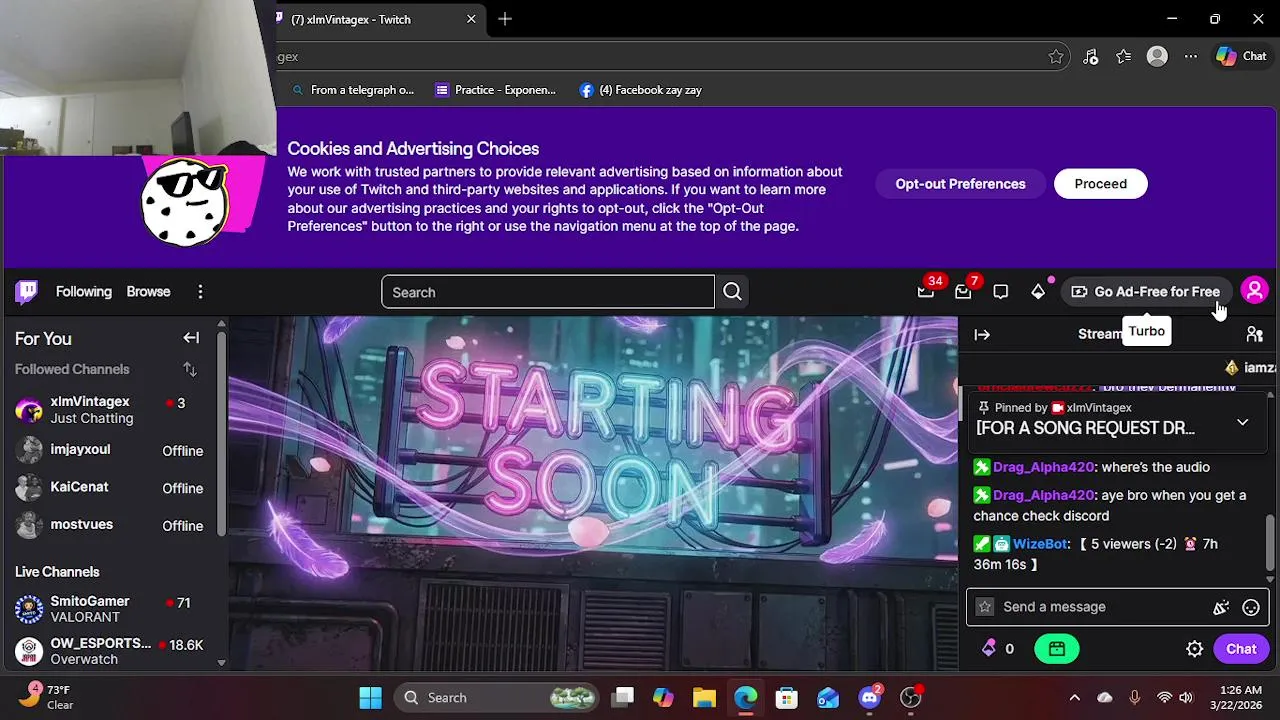Open the party popper cheer icon

[x=1220, y=607]
